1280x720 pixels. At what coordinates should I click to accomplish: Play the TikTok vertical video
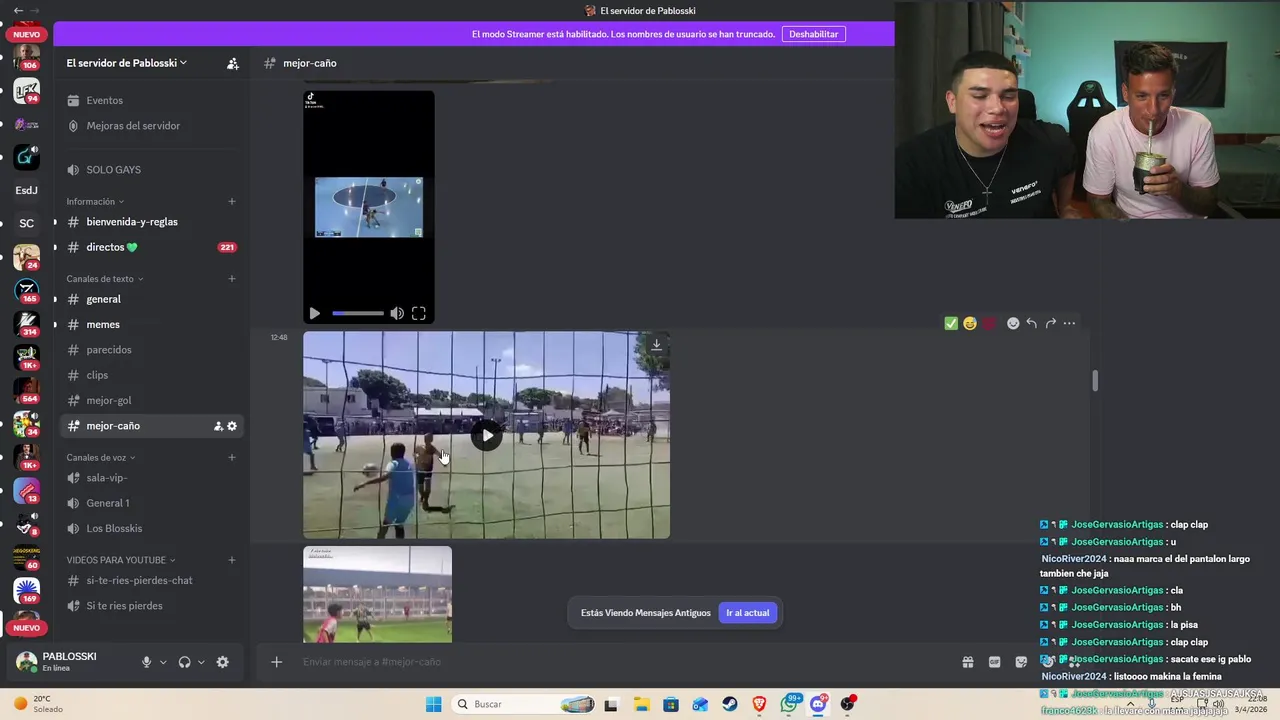pos(314,313)
